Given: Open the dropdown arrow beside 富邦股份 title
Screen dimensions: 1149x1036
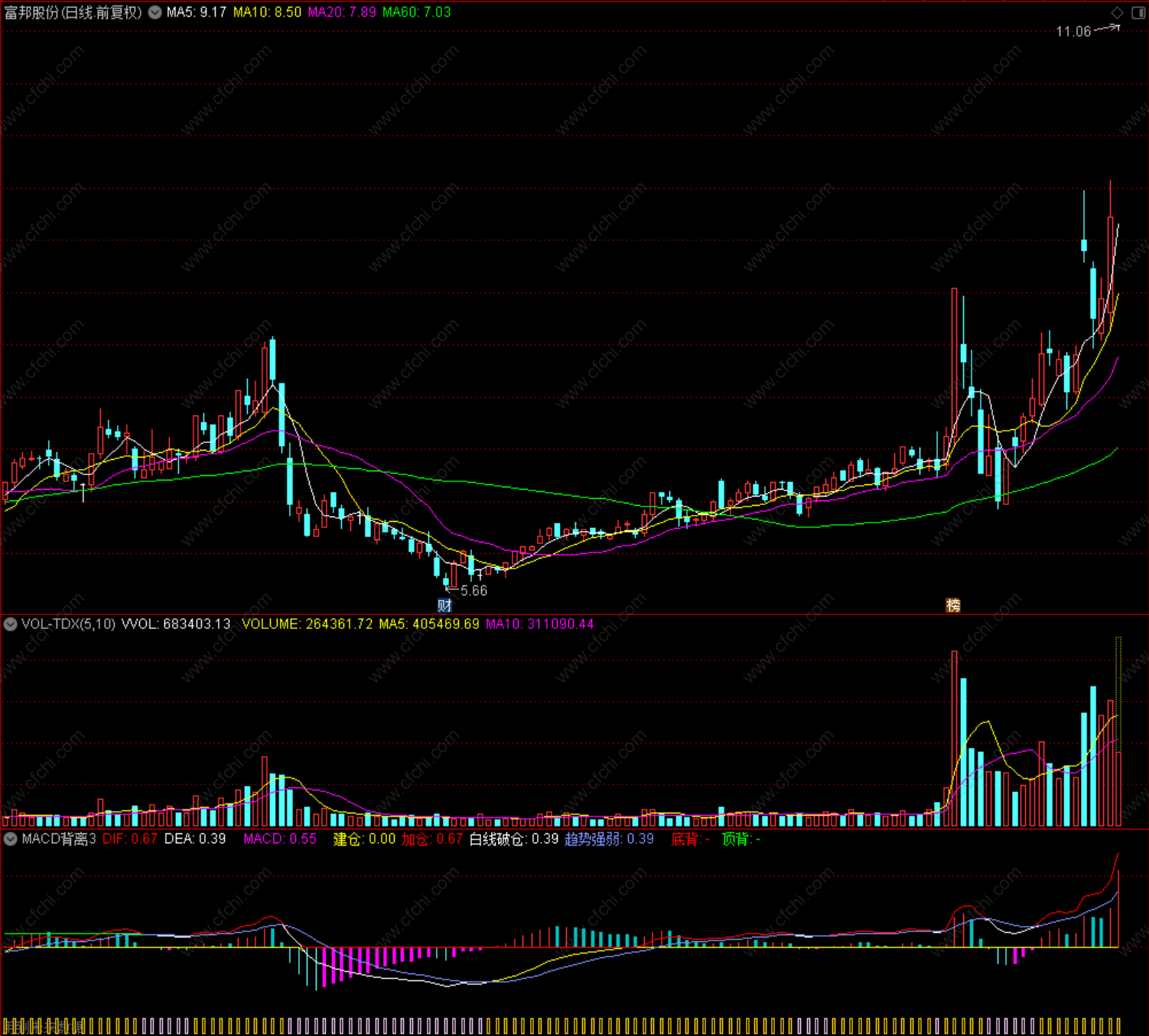Looking at the screenshot, I should coord(155,12).
